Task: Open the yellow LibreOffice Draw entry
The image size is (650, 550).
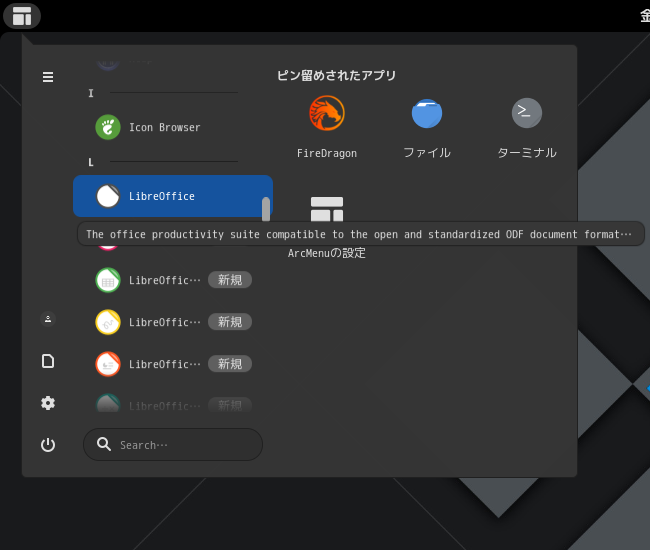Action: point(173,322)
